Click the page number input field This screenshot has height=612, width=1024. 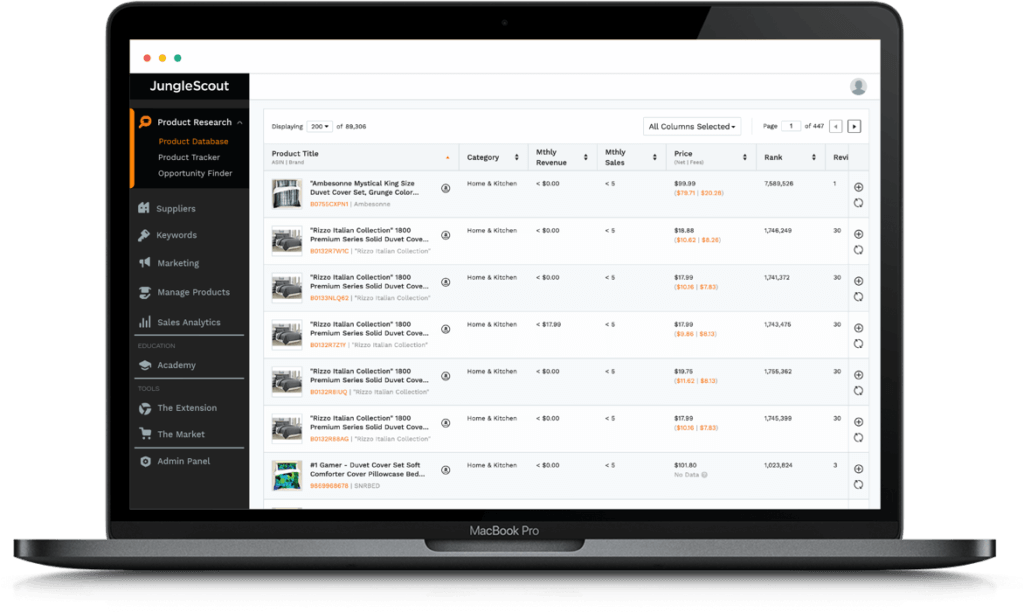pyautogui.click(x=791, y=127)
